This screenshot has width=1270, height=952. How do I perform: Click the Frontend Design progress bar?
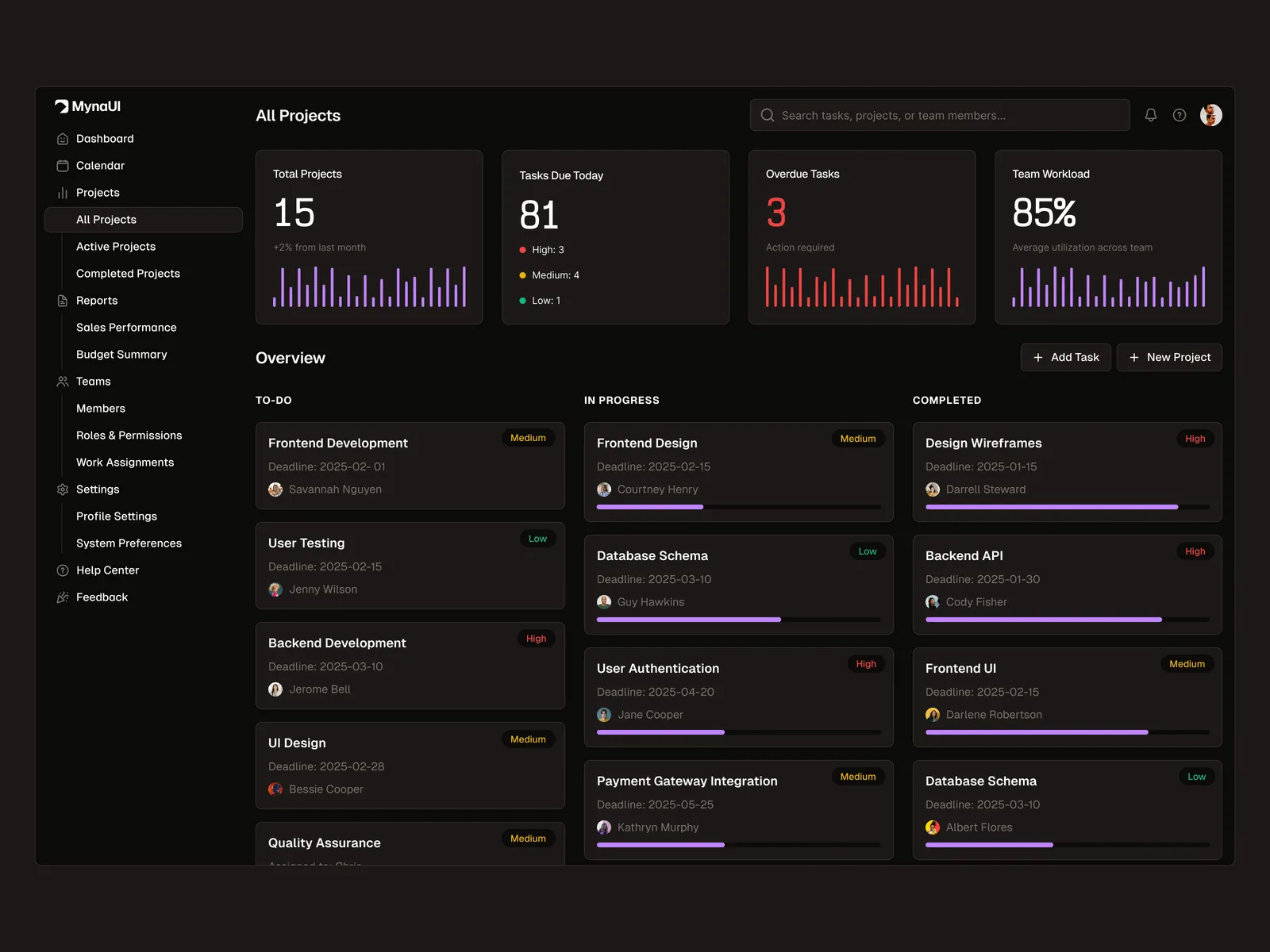point(738,507)
